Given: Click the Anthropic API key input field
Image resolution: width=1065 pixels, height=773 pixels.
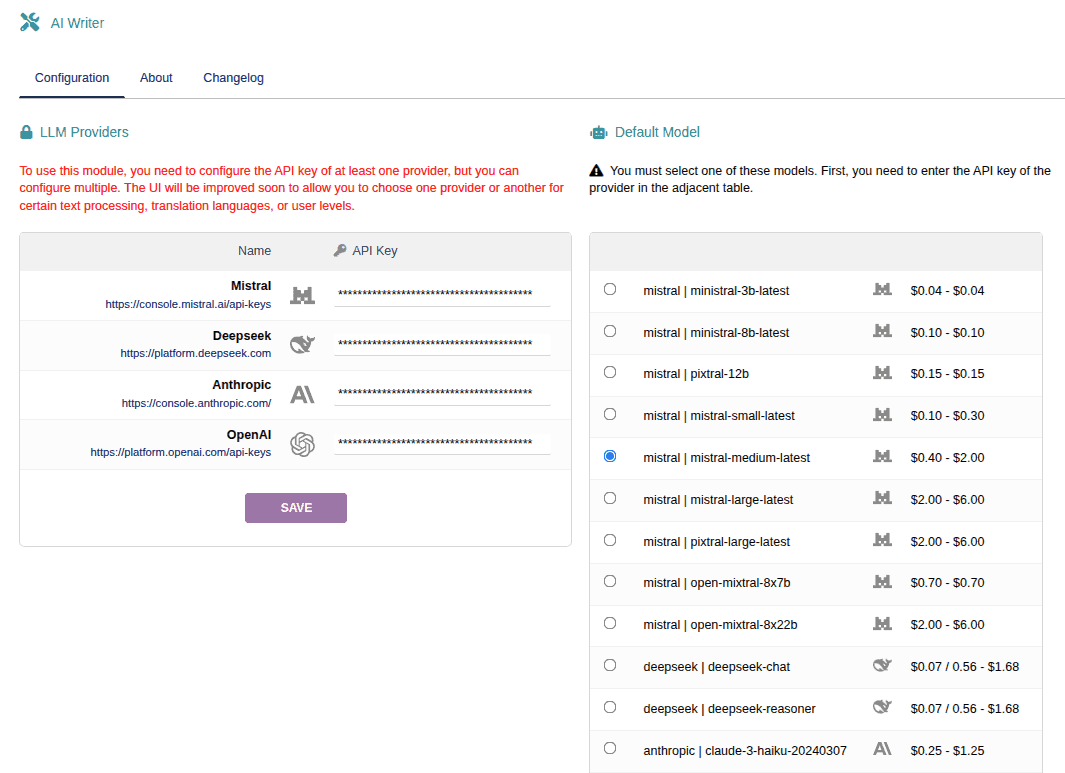Looking at the screenshot, I should (x=442, y=392).
